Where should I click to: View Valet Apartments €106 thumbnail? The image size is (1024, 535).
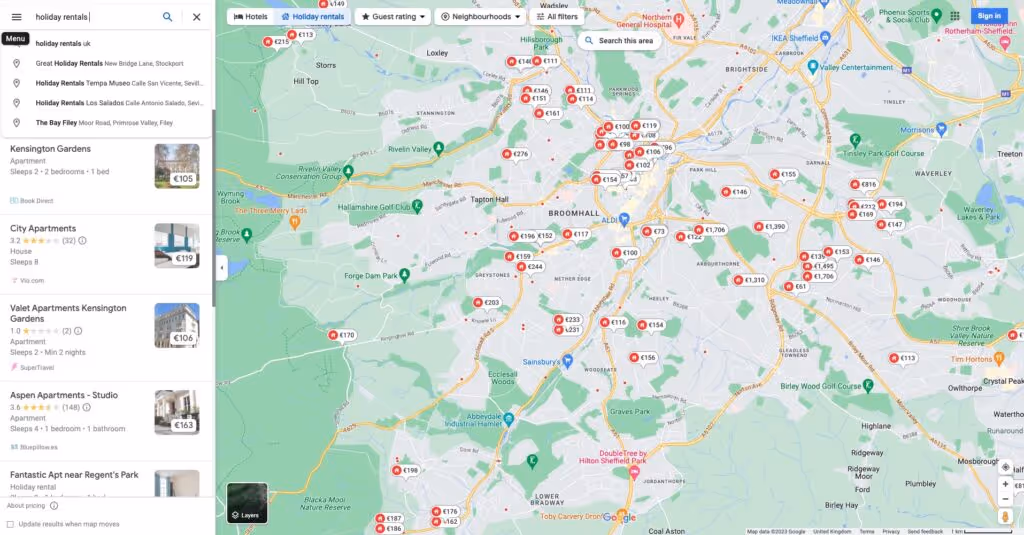[177, 325]
